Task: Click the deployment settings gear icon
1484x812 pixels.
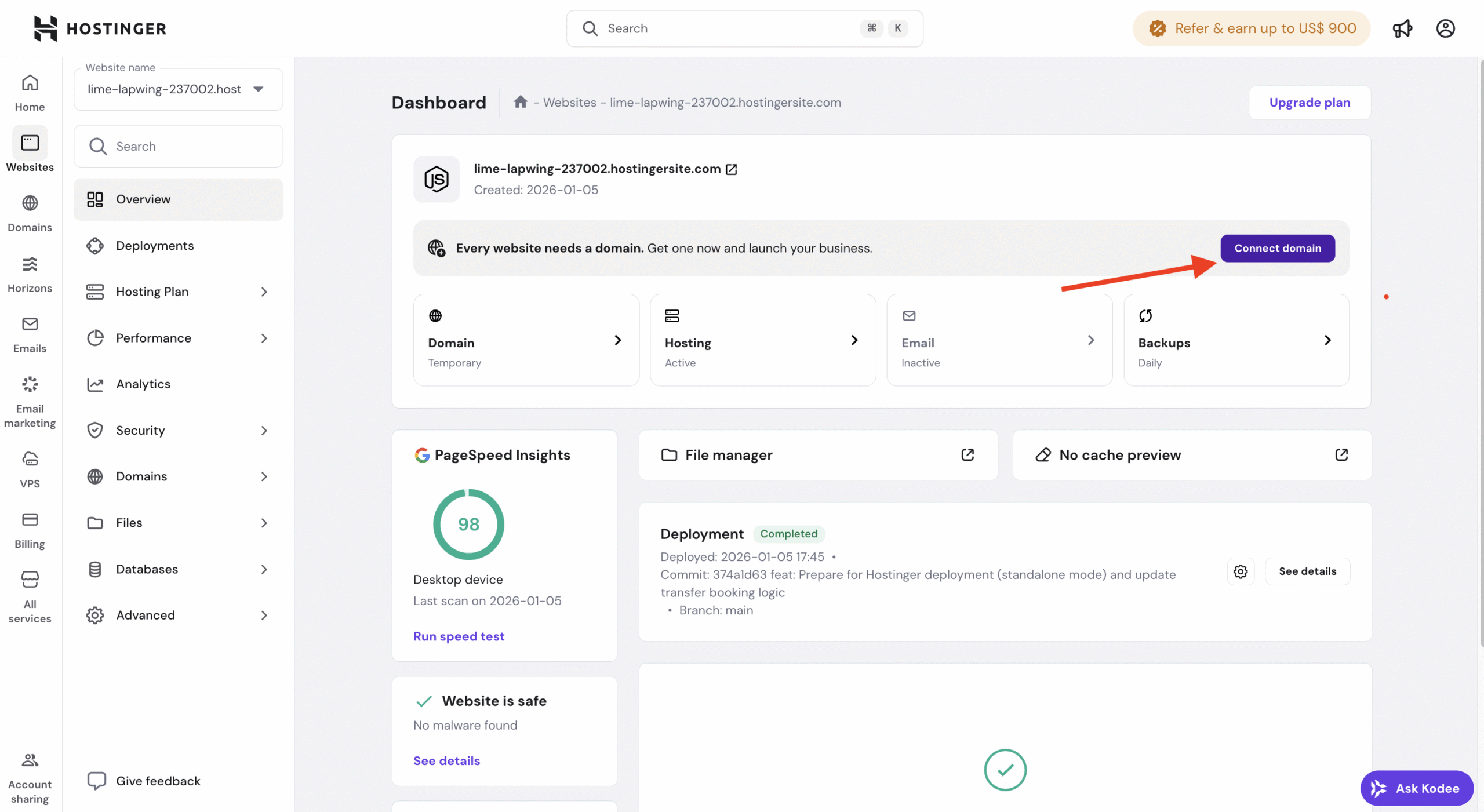Action: (1241, 571)
